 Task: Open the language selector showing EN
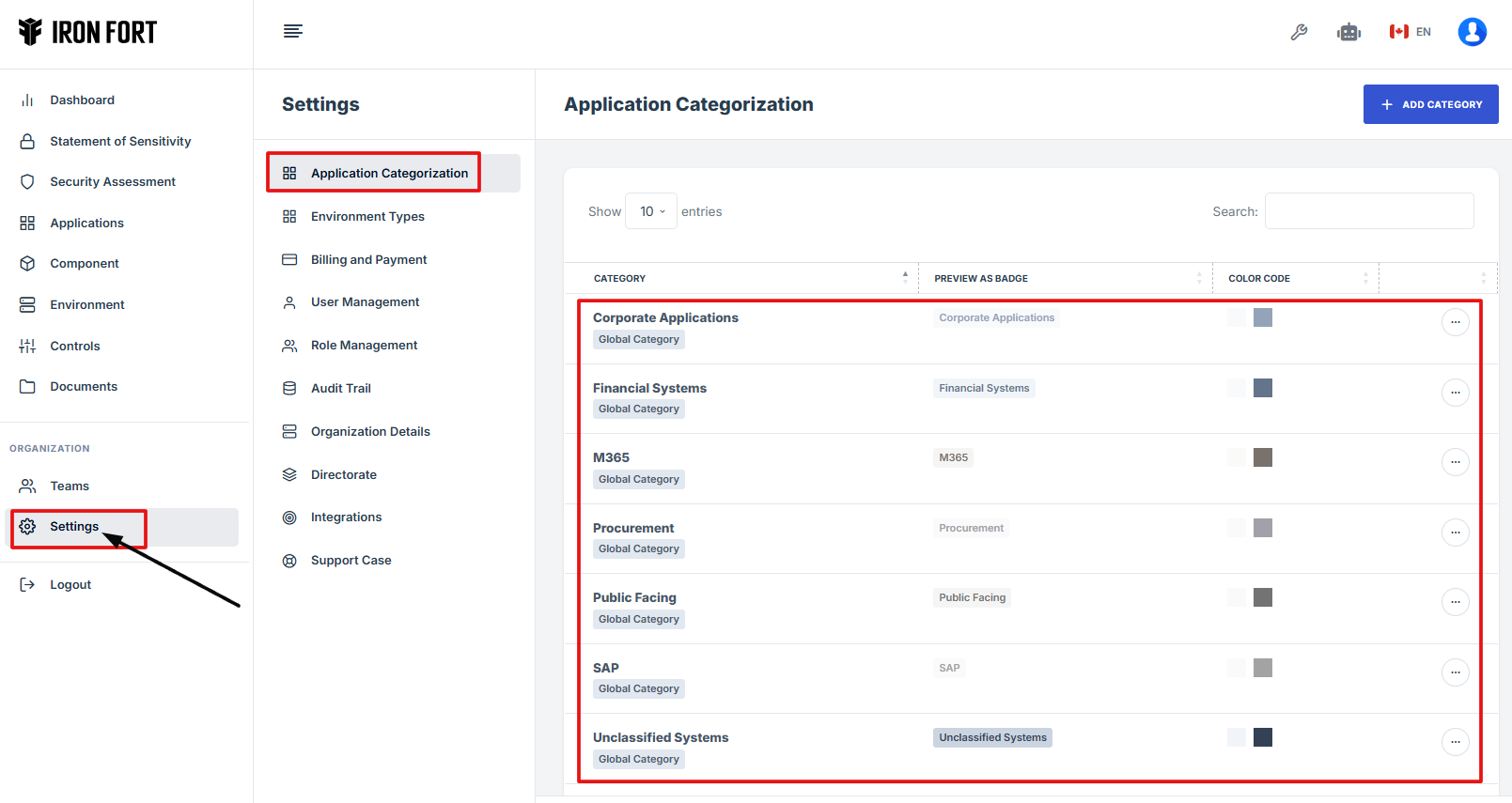pyautogui.click(x=1410, y=32)
